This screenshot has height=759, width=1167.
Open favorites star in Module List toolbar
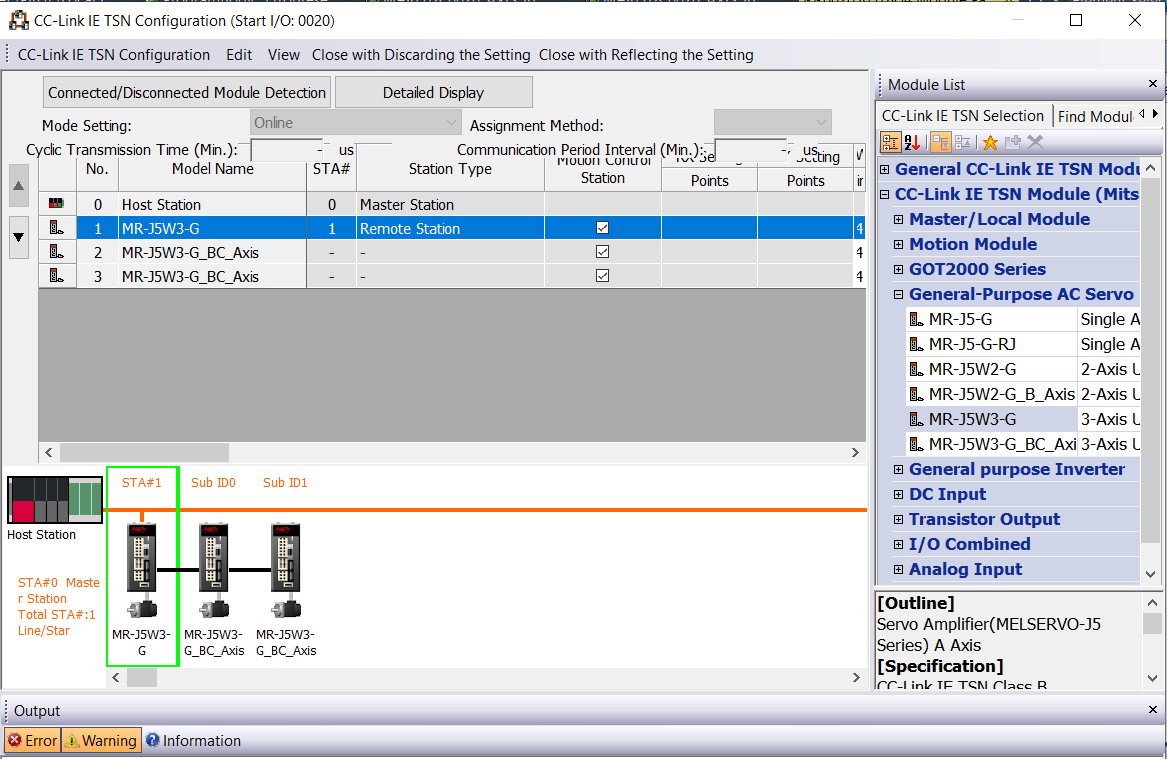[990, 142]
